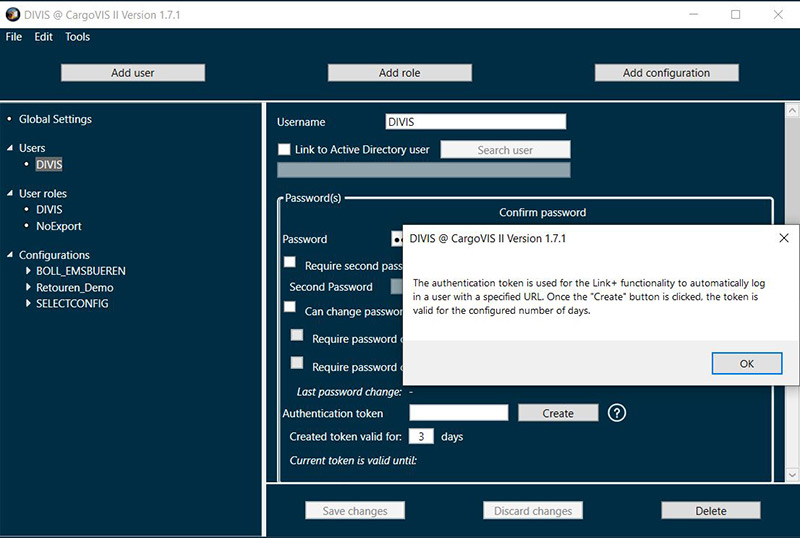
Task: Click the help question mark icon beside Create
Action: (x=616, y=412)
